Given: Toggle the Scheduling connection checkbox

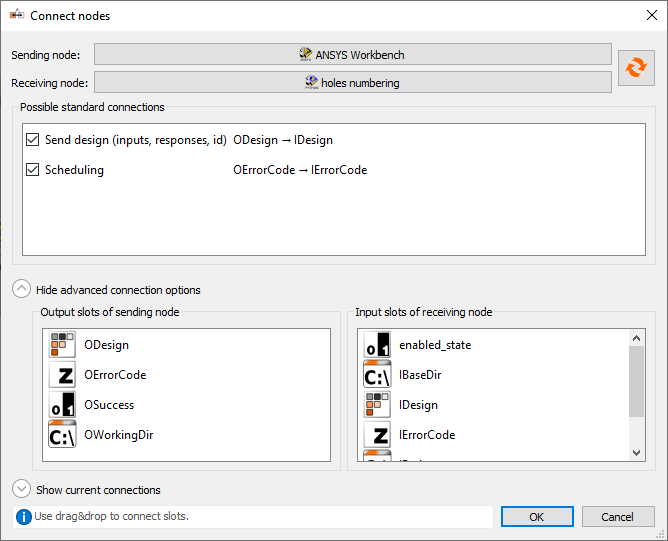Looking at the screenshot, I should (33, 170).
